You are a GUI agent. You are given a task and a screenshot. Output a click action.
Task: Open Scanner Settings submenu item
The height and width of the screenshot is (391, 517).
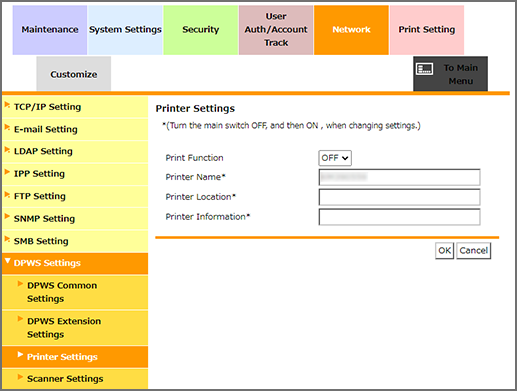[x=75, y=379]
